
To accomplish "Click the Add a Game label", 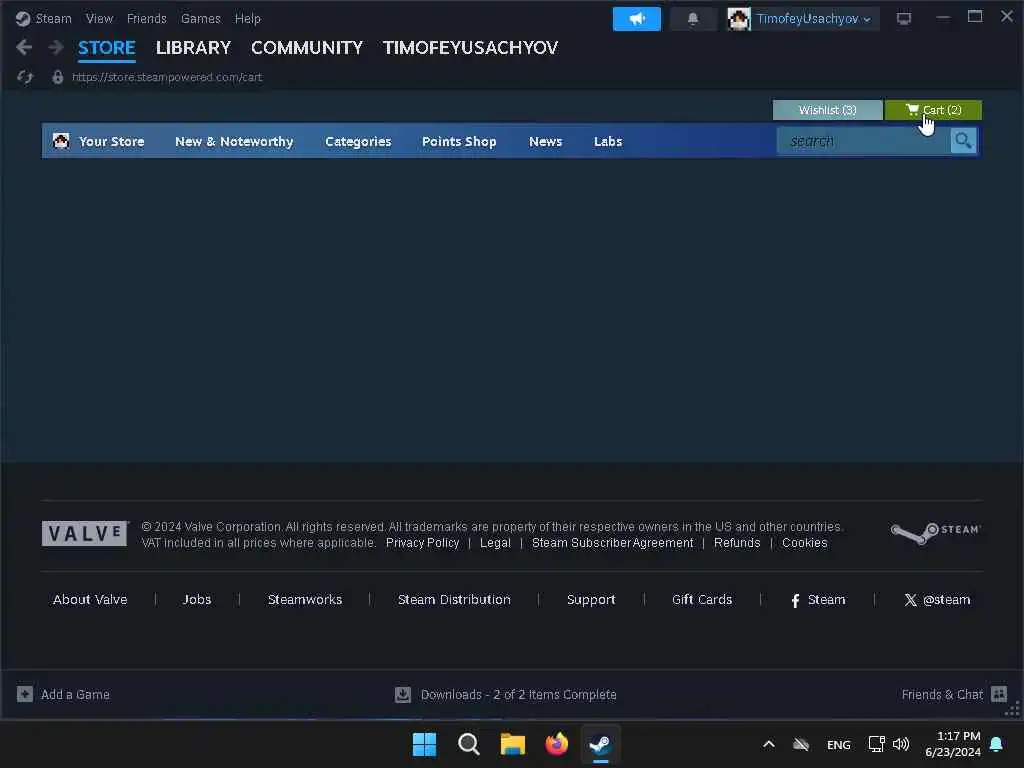I will [75, 695].
